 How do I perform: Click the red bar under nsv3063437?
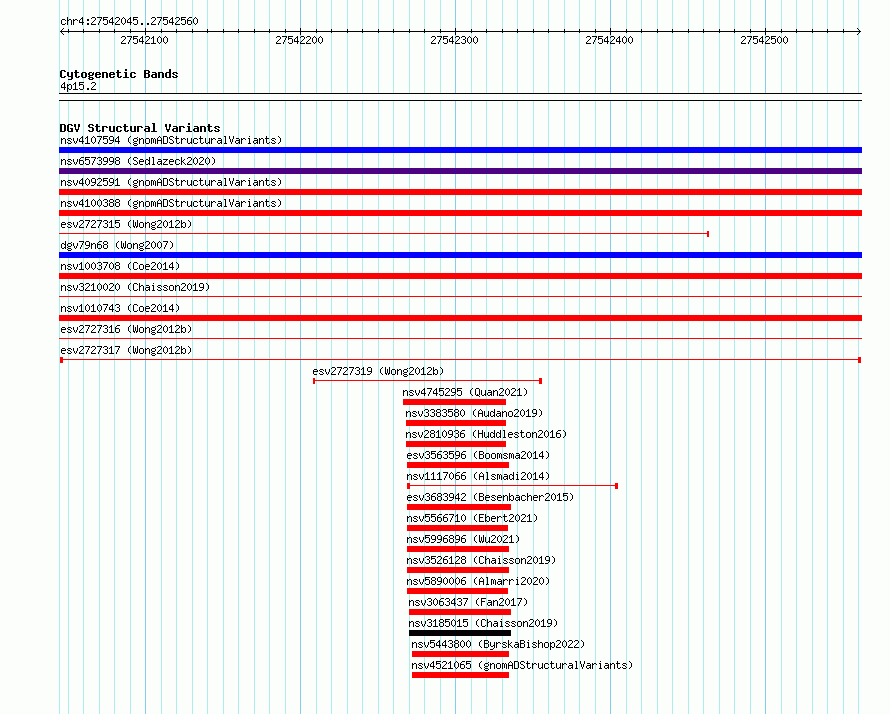460,612
